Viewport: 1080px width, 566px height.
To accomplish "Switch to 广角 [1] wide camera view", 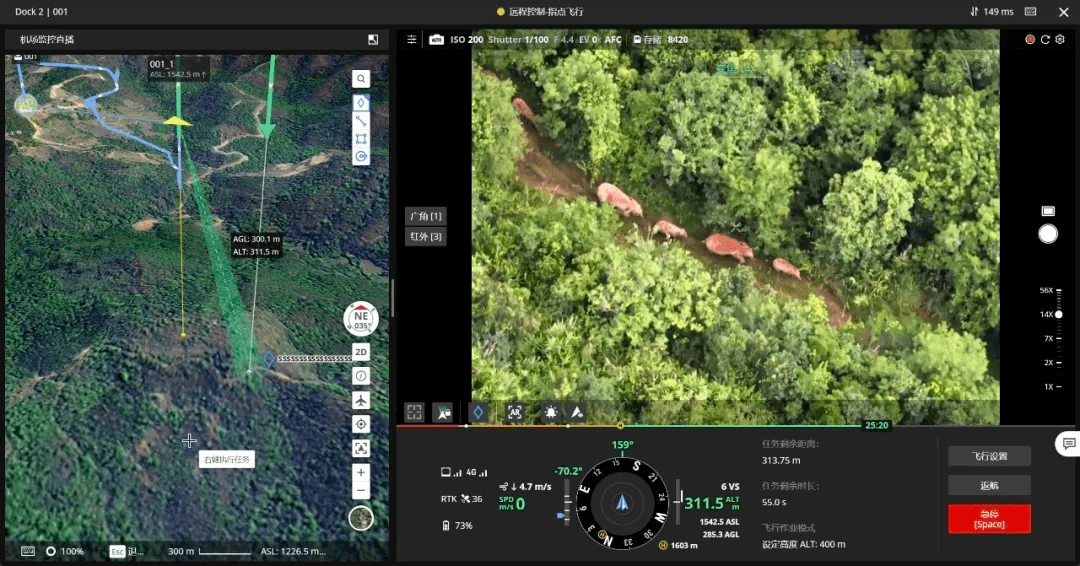I will [x=425, y=216].
